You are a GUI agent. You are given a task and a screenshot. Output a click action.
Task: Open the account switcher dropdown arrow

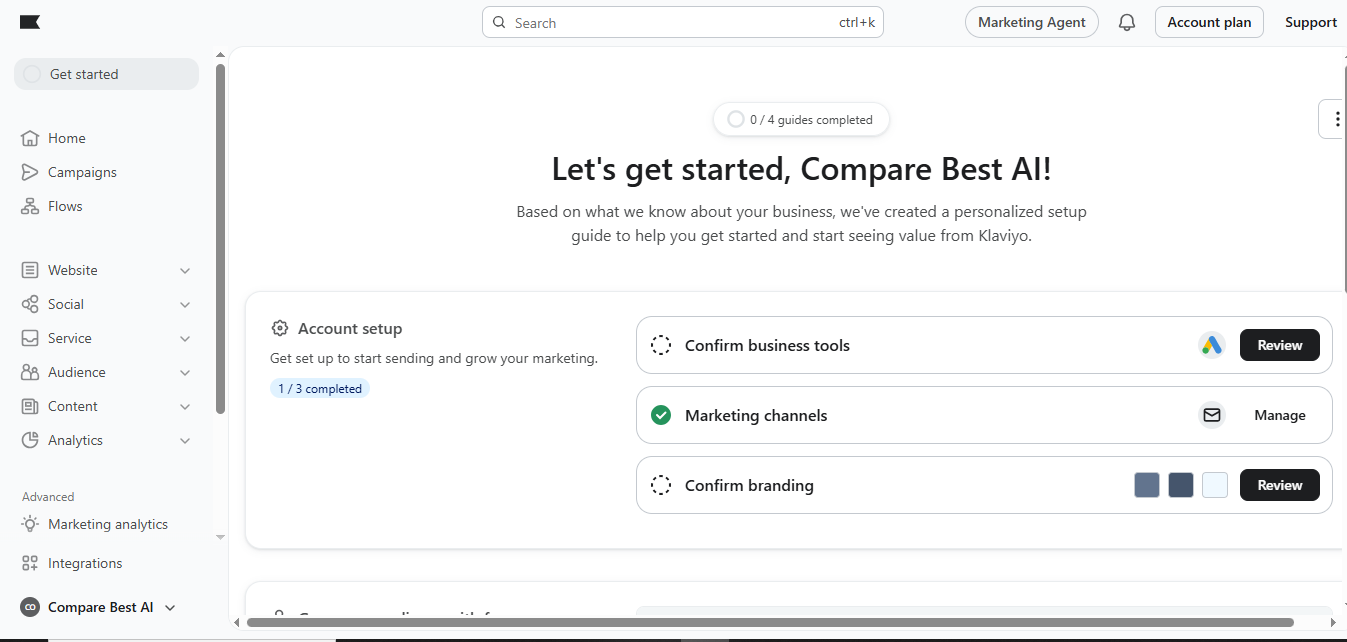click(x=170, y=607)
